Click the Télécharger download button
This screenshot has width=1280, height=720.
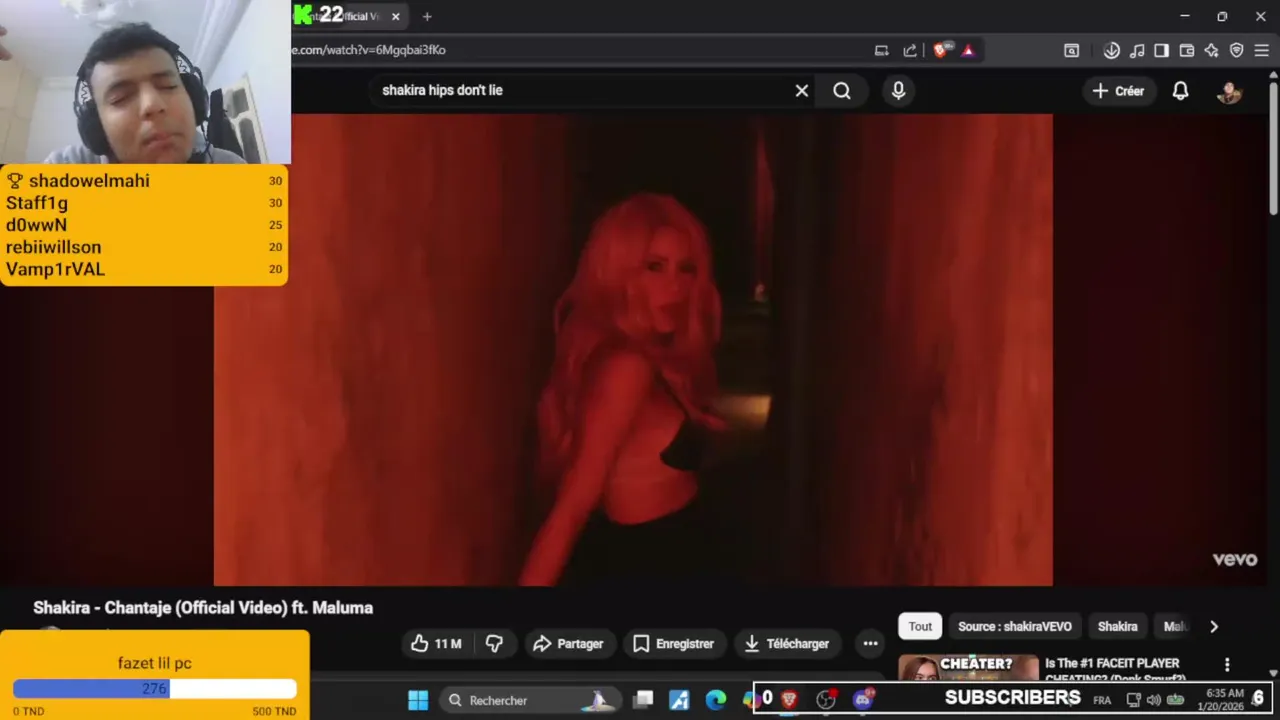coord(787,644)
